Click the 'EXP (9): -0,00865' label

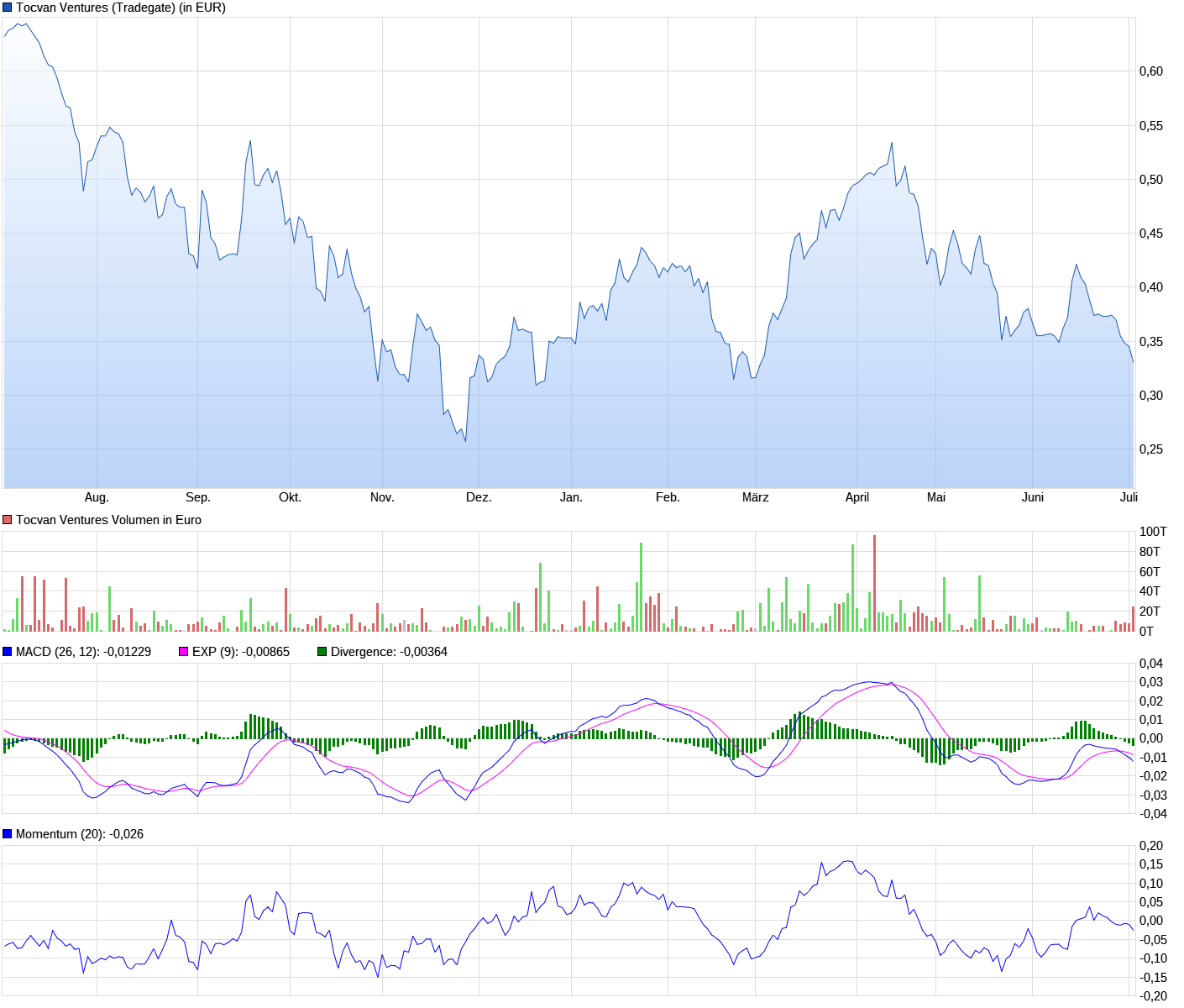tap(241, 652)
